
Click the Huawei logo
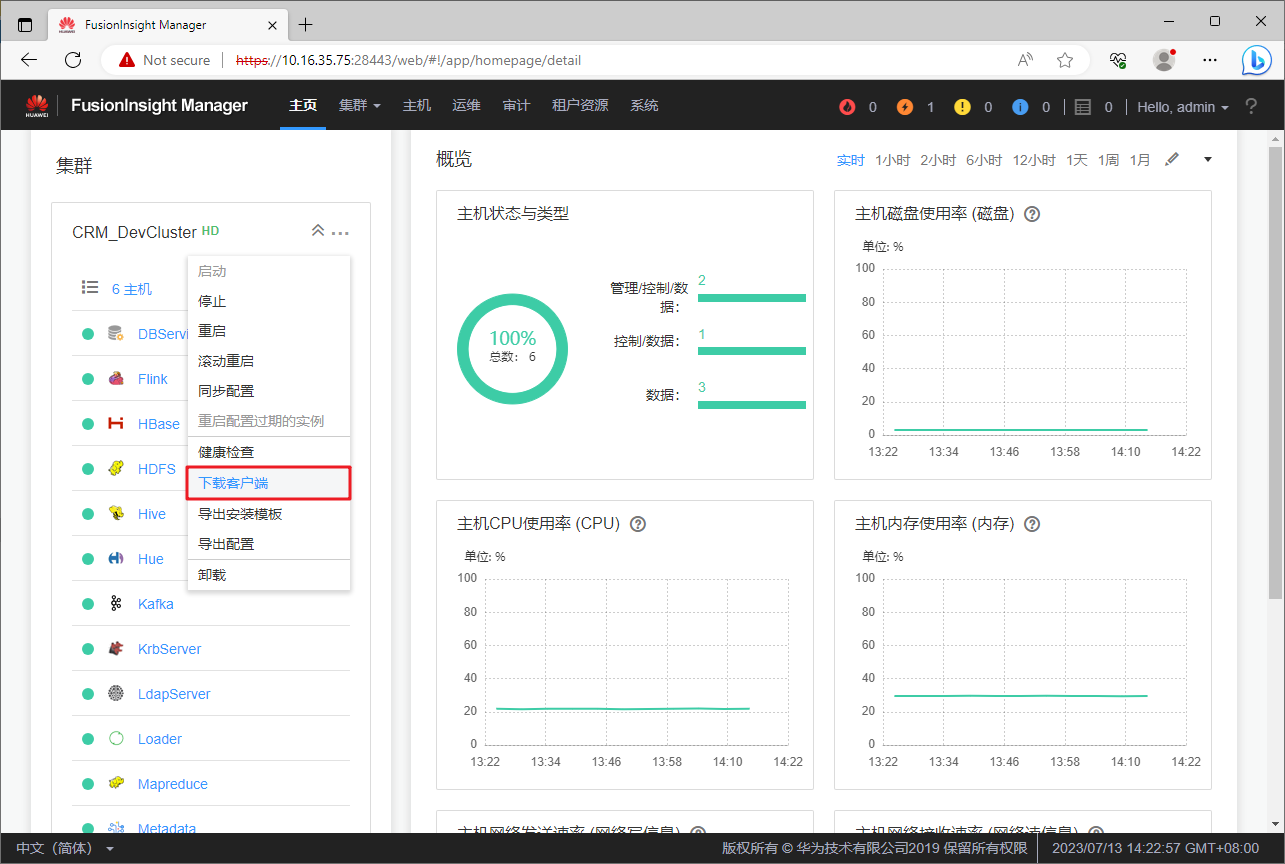[x=37, y=106]
